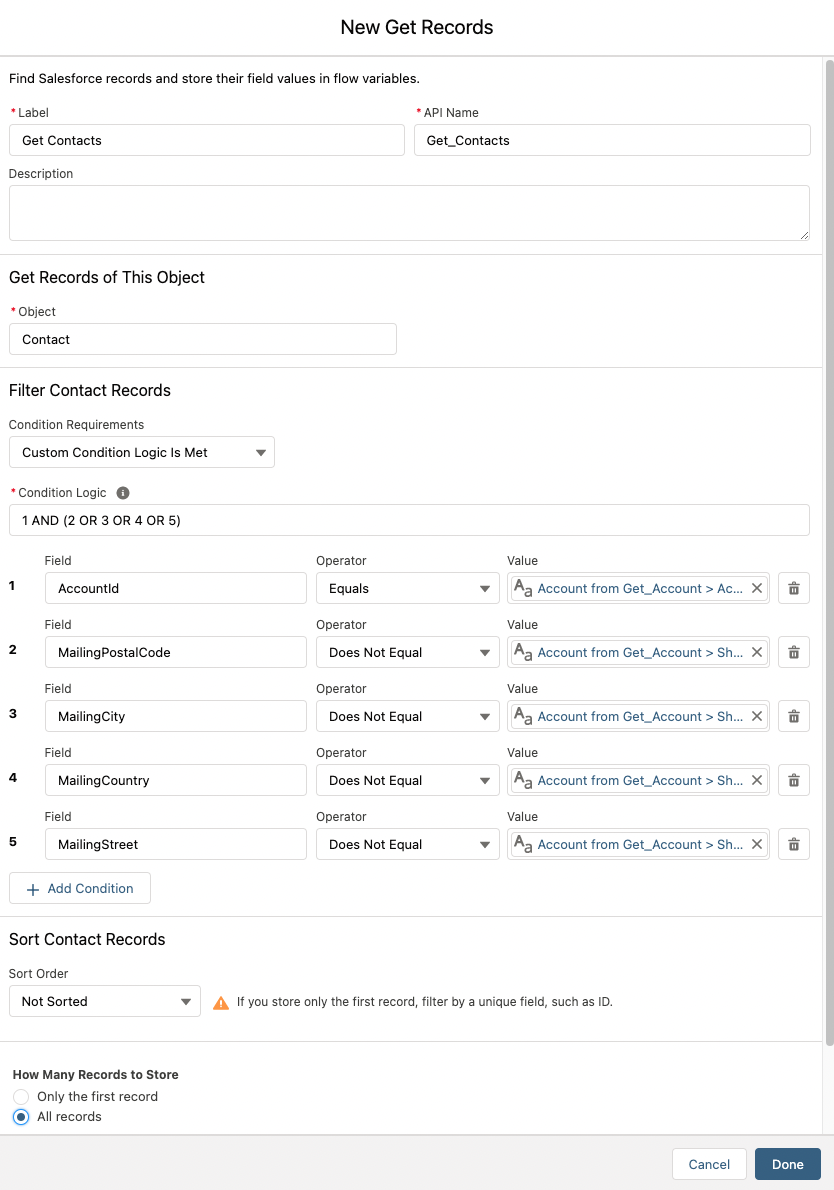Expand the Sort Order dropdown
Viewport: 834px width, 1190px height.
click(104, 1001)
